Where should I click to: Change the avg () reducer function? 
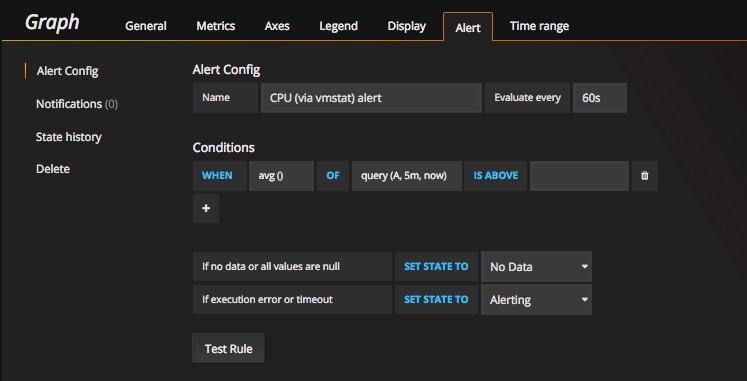[281, 176]
